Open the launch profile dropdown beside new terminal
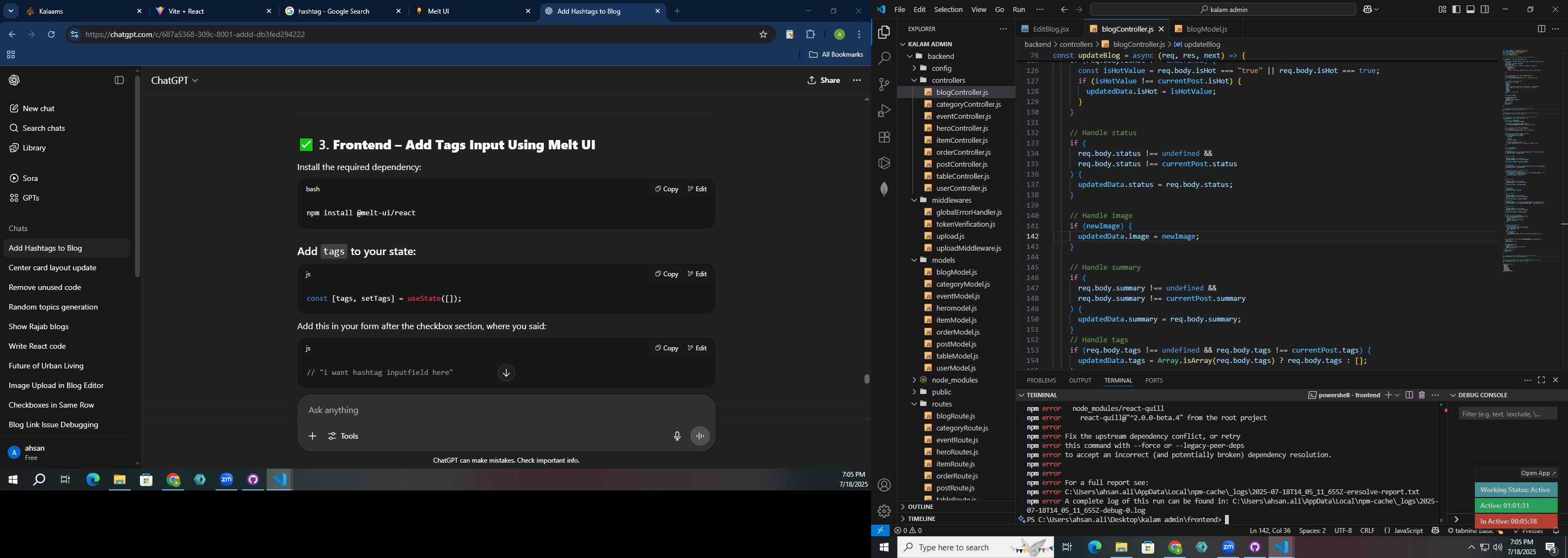Screen dimensions: 1568x558 [x=1397, y=395]
